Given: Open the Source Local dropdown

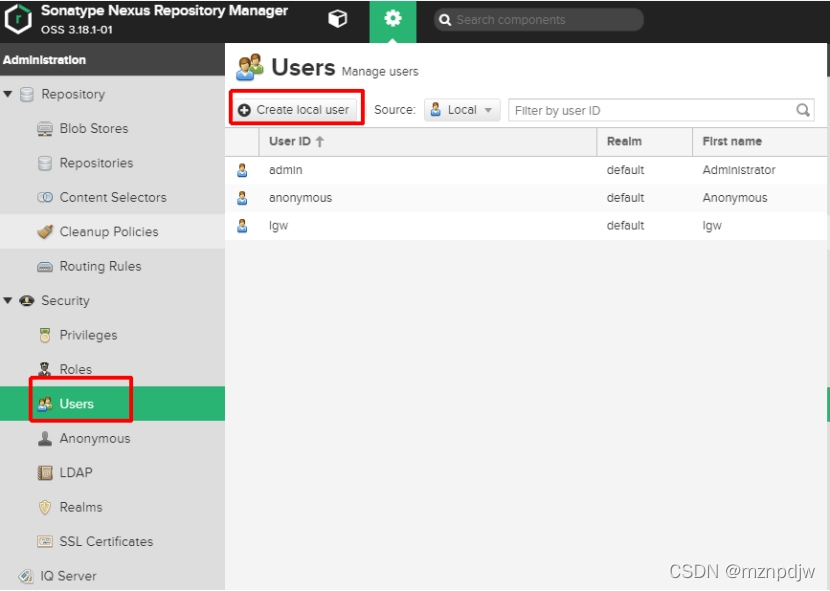Looking at the screenshot, I should coord(462,110).
